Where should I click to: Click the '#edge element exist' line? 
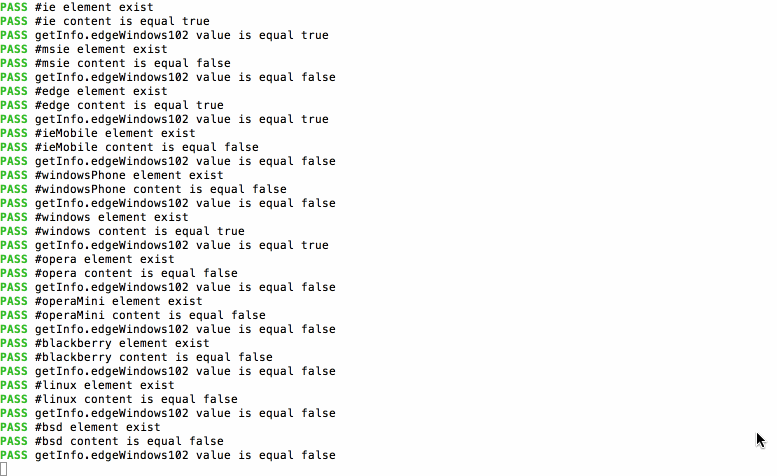tap(84, 92)
